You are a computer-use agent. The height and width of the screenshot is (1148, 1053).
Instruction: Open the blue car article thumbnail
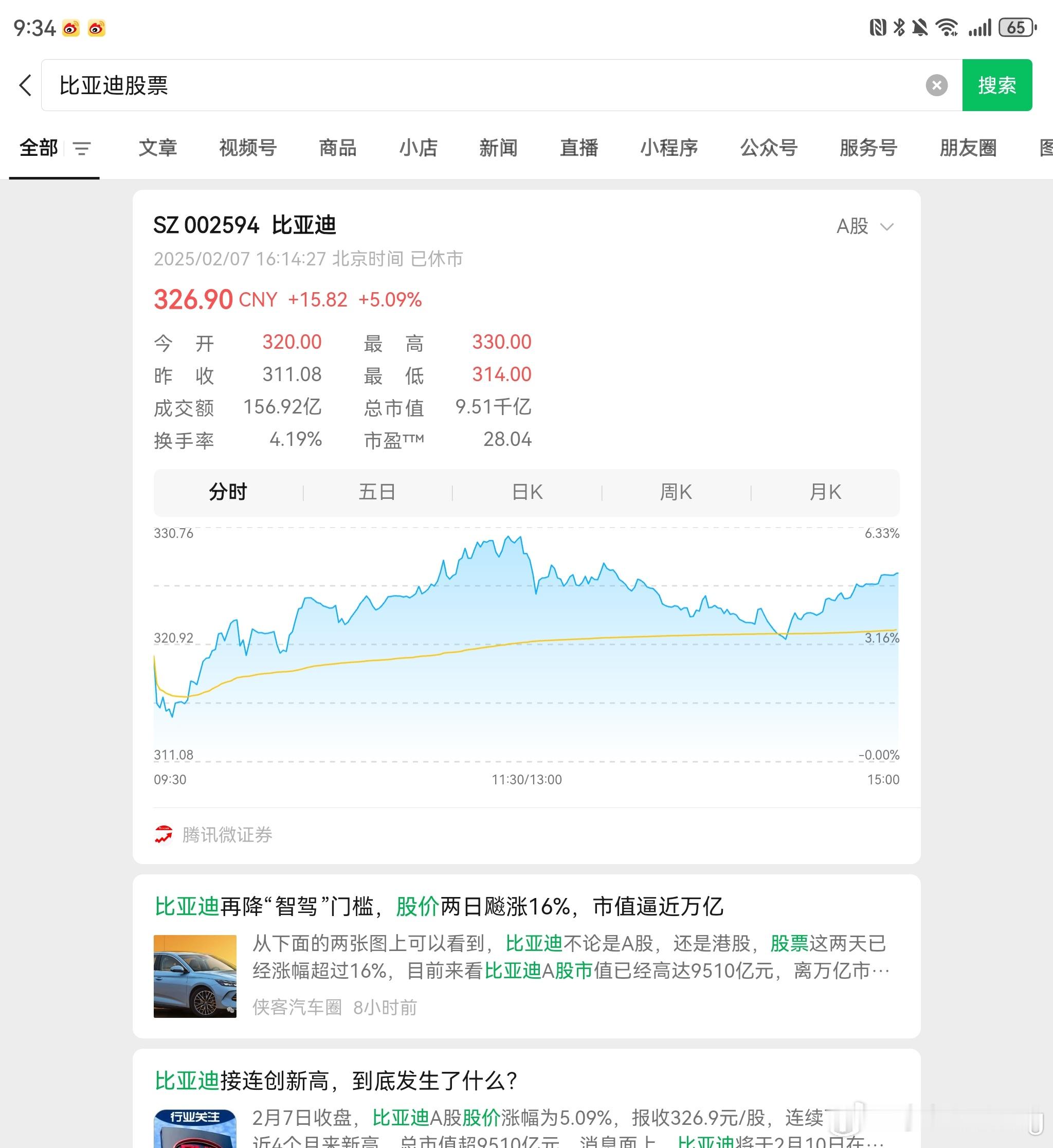(195, 976)
